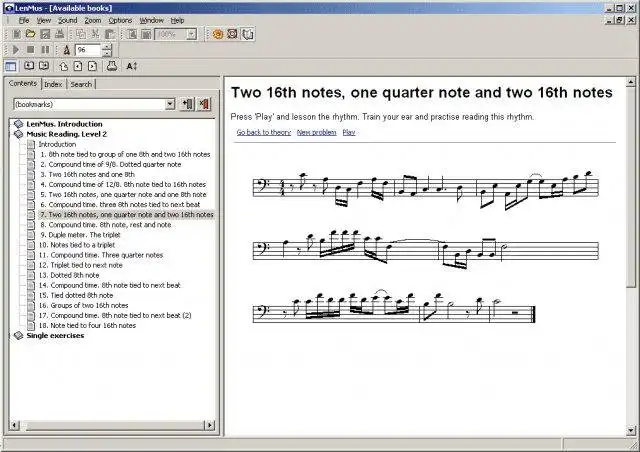
Task: Select lesson 9. Duple meter. The triplet
Action: click(80, 235)
